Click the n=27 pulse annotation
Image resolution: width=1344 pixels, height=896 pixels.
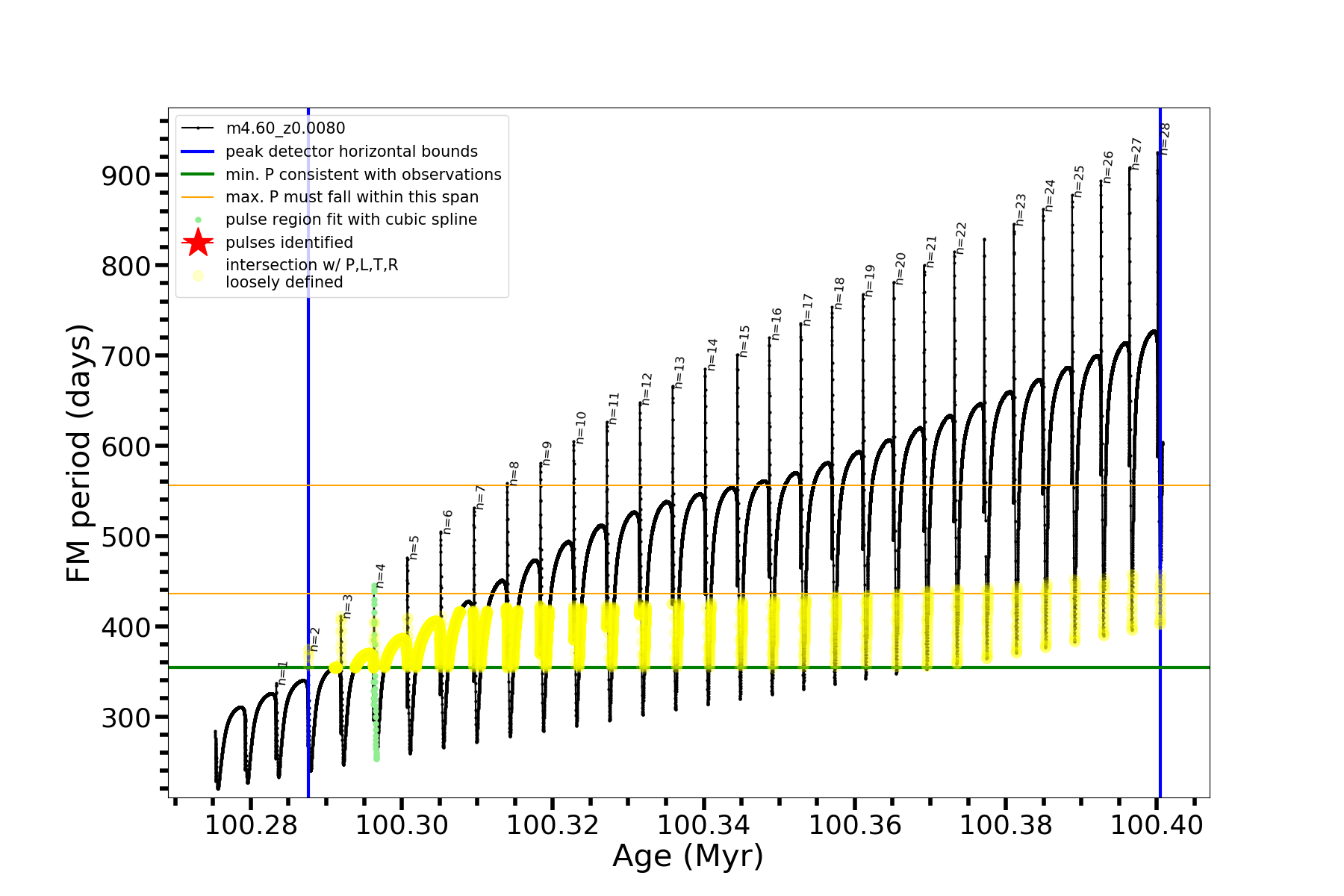point(1136,154)
